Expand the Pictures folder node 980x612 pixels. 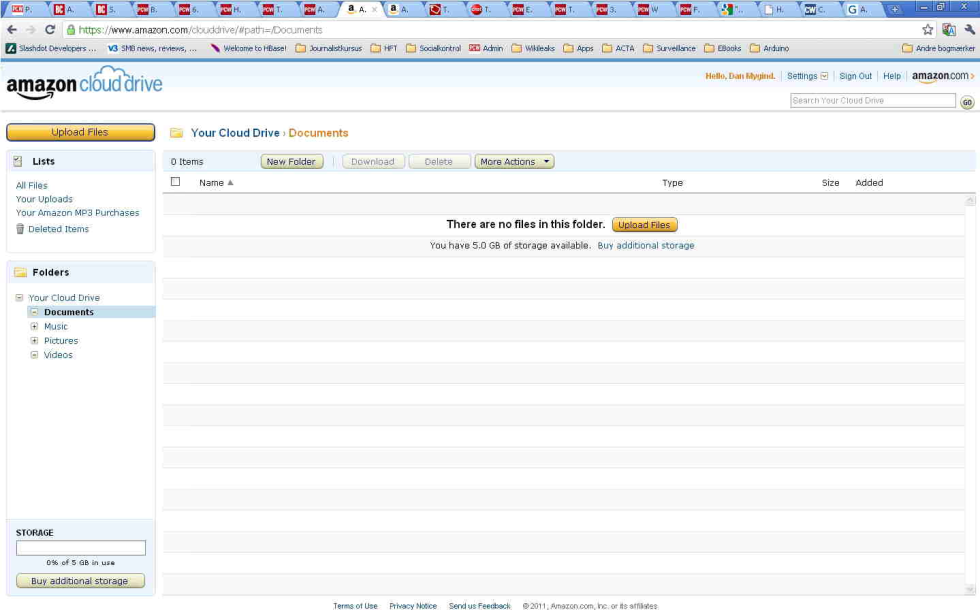click(34, 341)
